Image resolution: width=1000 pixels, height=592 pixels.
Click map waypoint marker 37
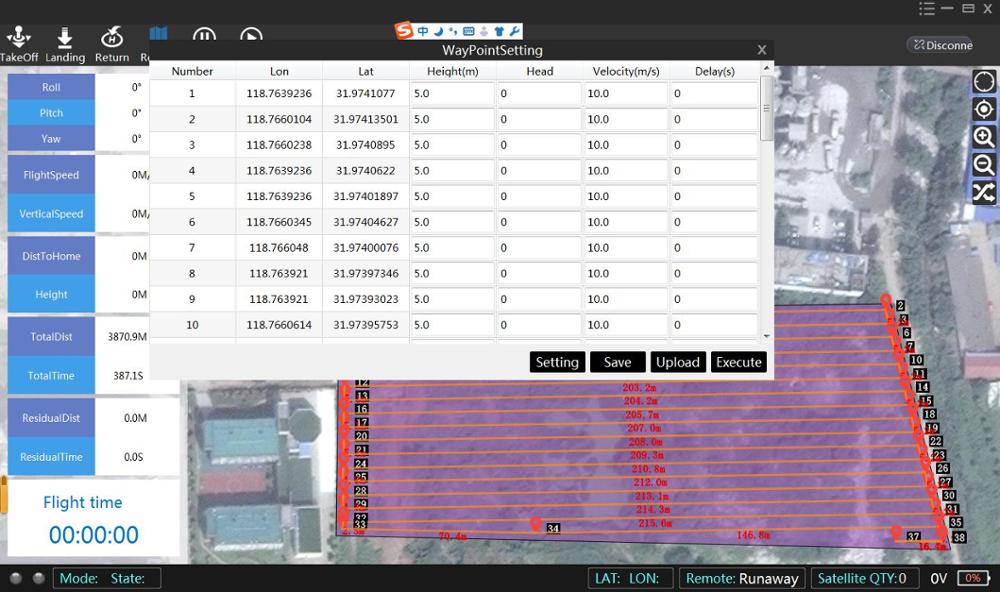pos(896,532)
